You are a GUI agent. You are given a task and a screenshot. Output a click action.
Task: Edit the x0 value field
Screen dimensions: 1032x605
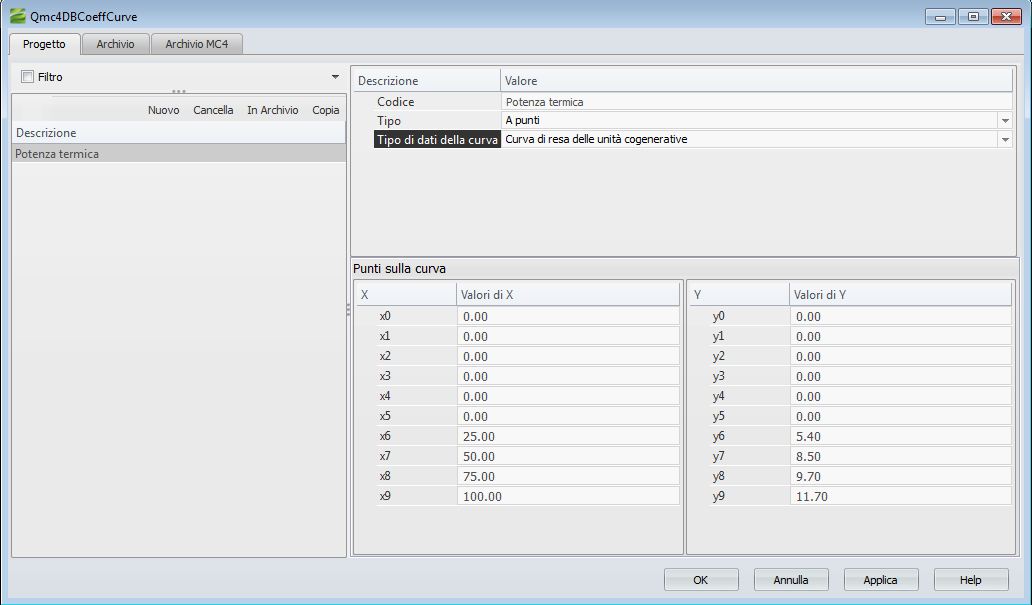coord(568,317)
